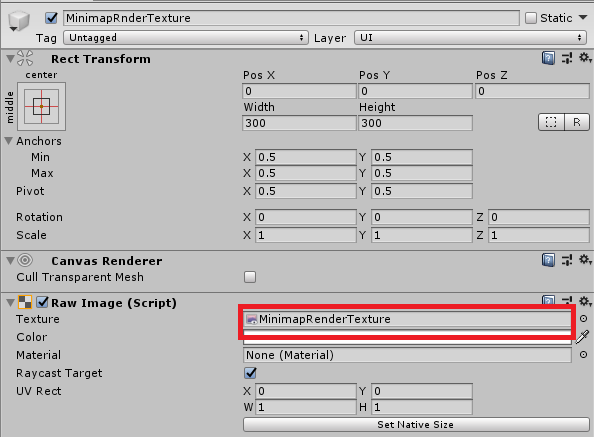Viewport: 594px width, 437px height.
Task: Collapse the Raw Image component
Action: click(10, 303)
